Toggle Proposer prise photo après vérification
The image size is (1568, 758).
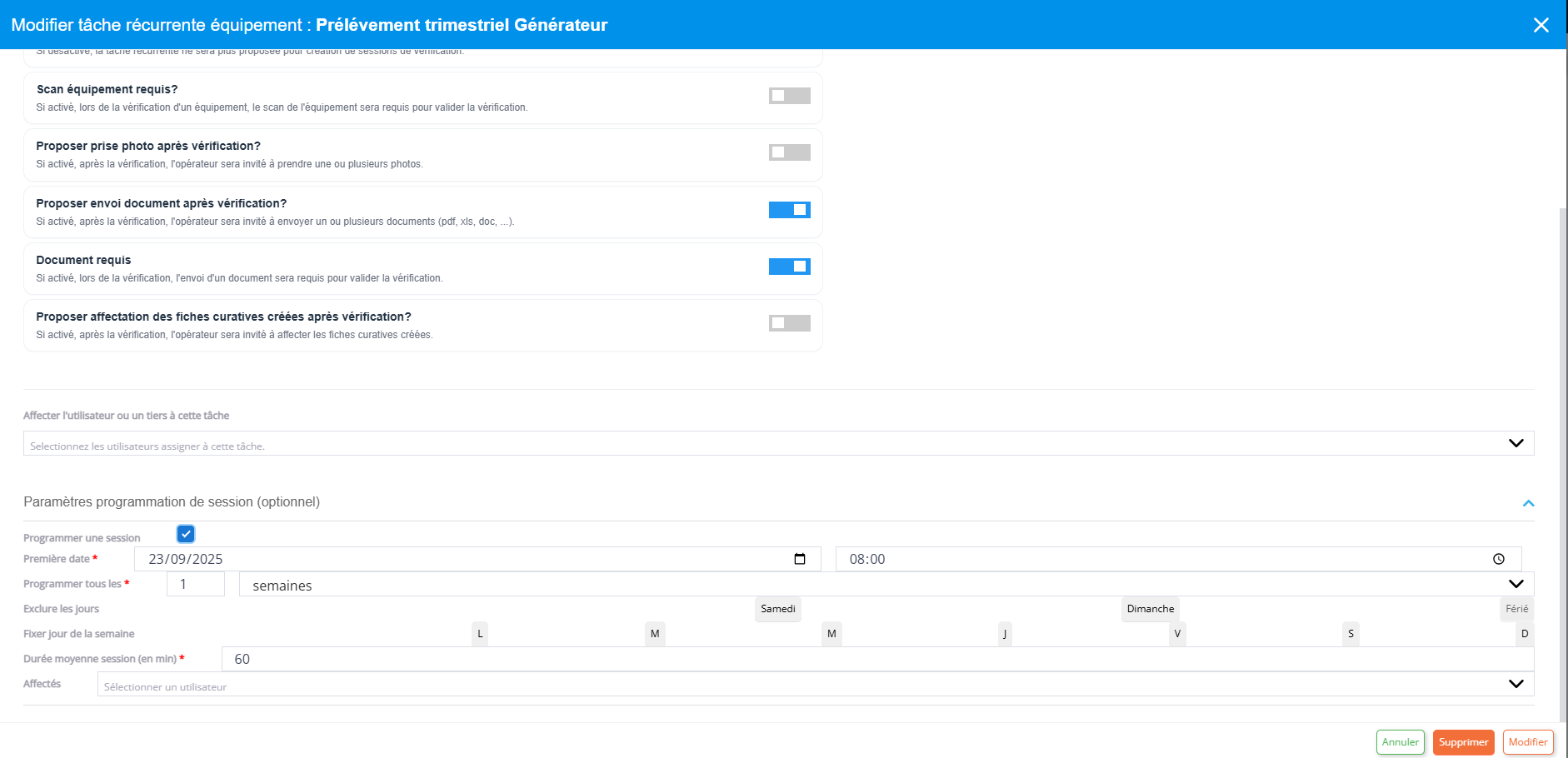pyautogui.click(x=789, y=152)
